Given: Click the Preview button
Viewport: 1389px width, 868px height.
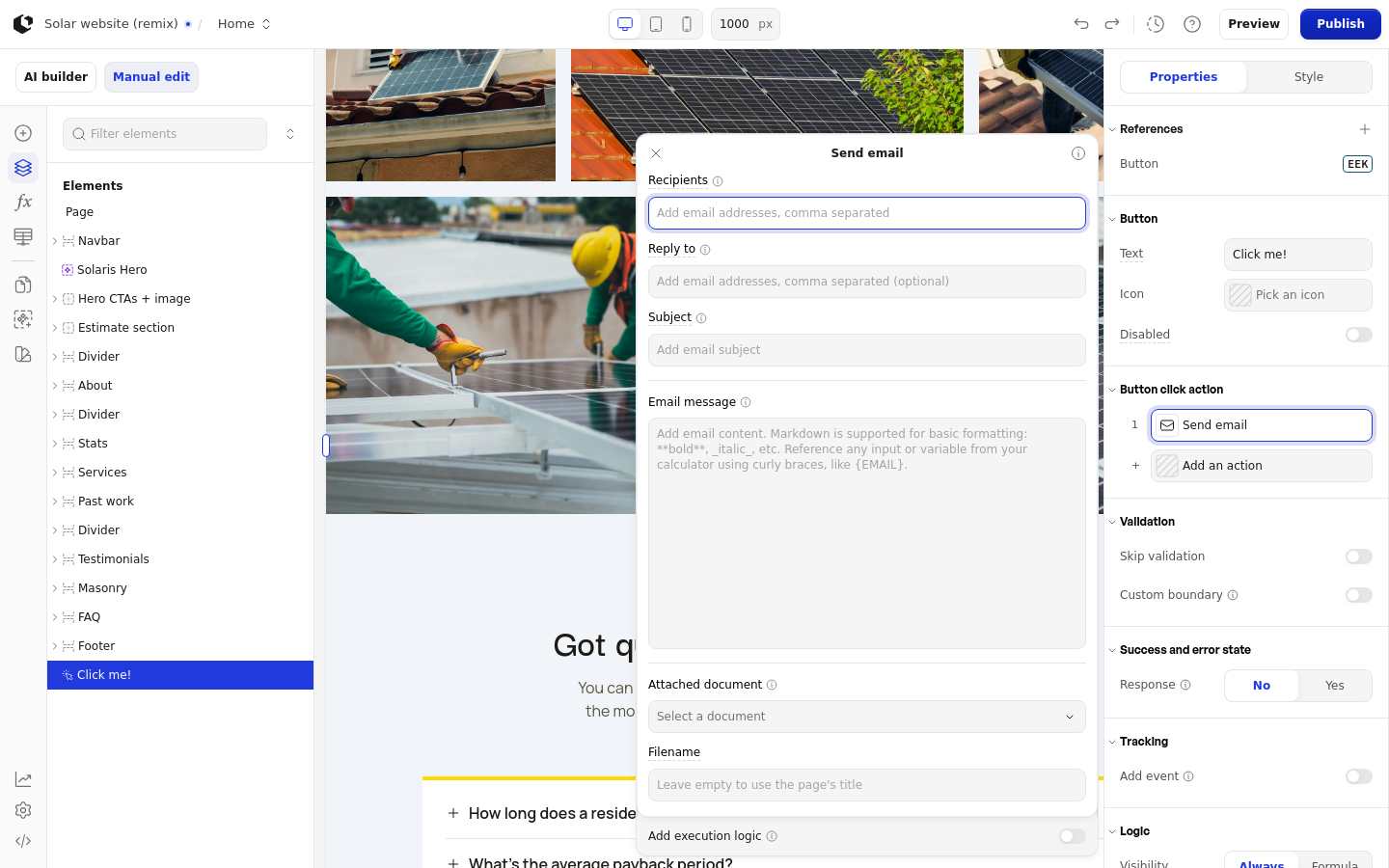Looking at the screenshot, I should pos(1254,24).
